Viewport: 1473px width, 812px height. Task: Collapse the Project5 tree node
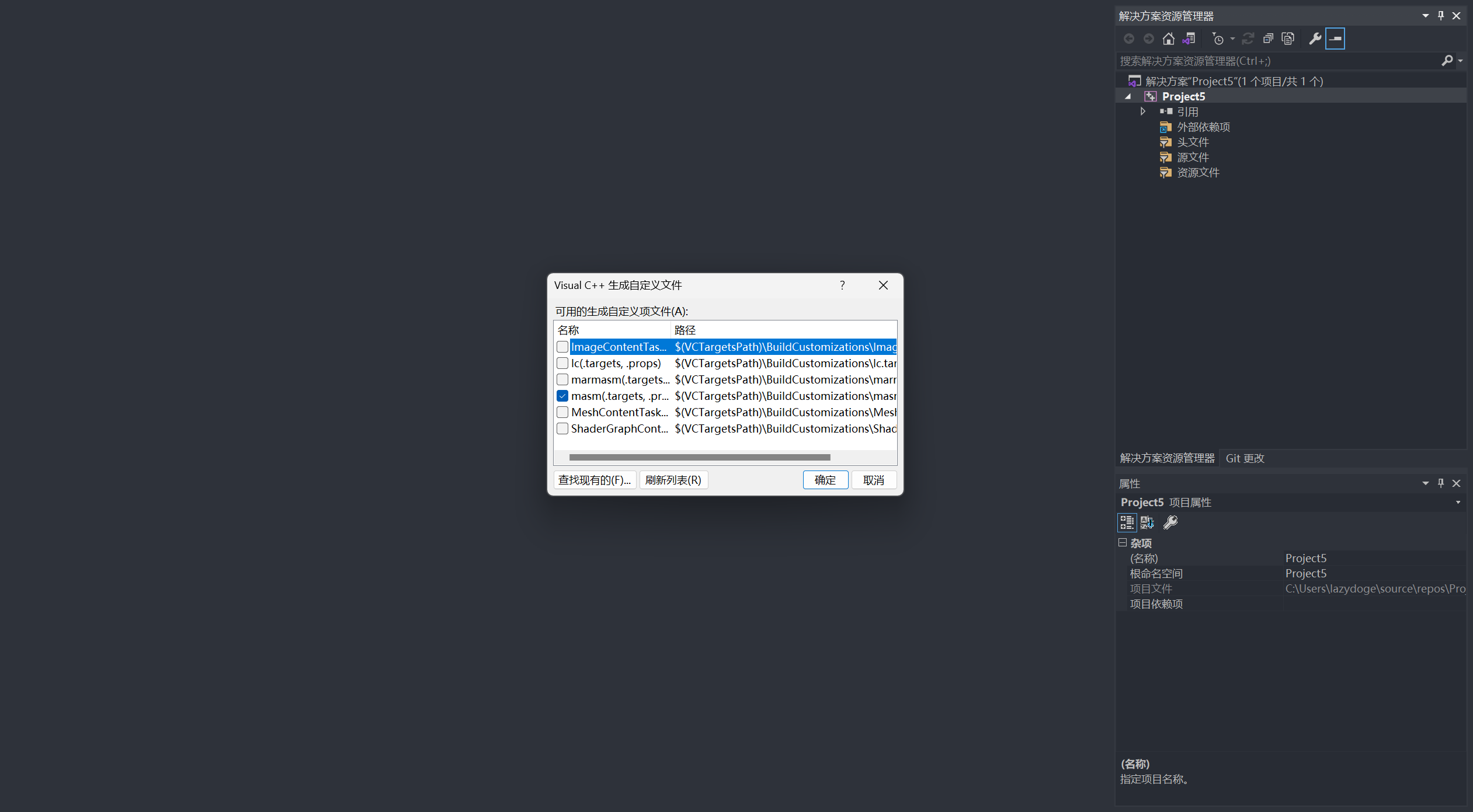[x=1128, y=96]
